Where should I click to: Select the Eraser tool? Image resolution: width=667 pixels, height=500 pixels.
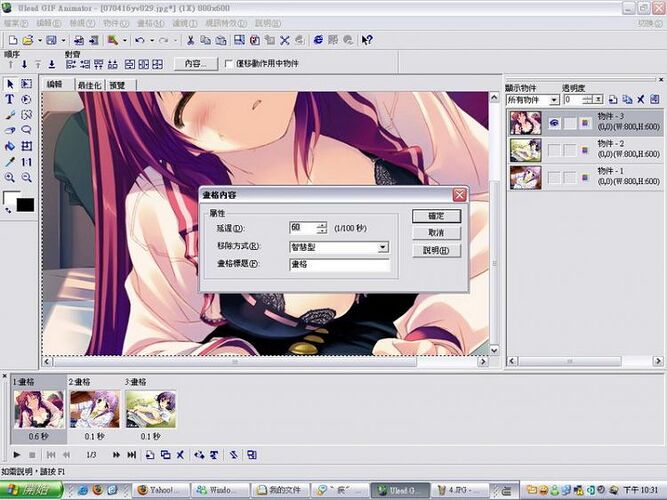tap(10, 130)
